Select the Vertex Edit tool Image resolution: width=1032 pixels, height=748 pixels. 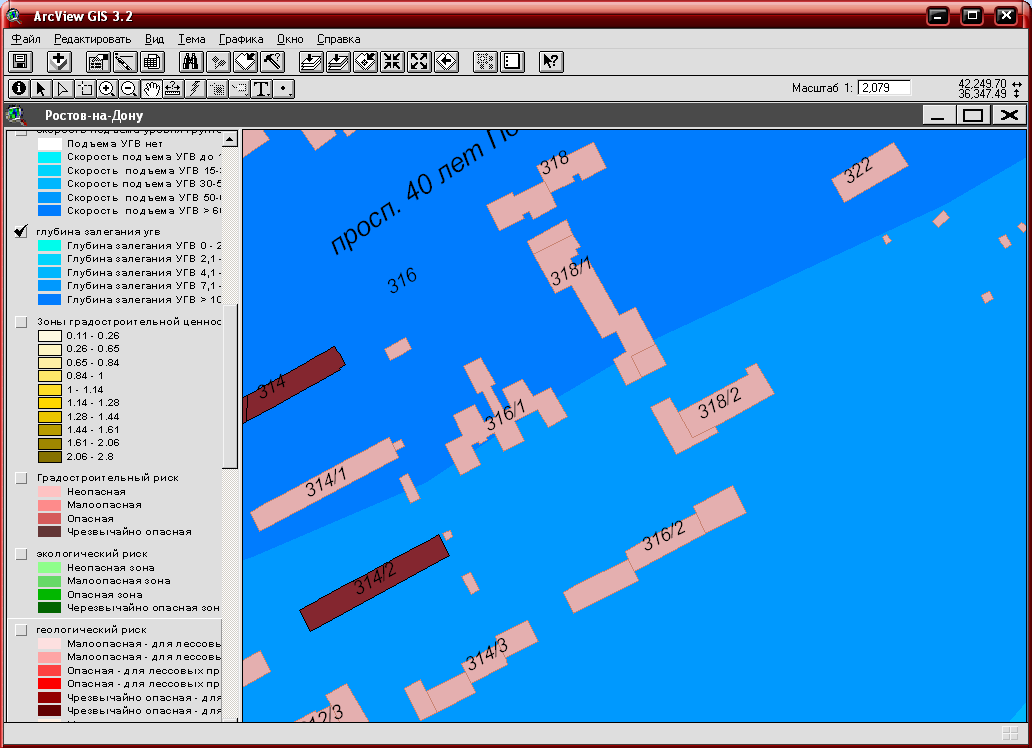pos(63,88)
